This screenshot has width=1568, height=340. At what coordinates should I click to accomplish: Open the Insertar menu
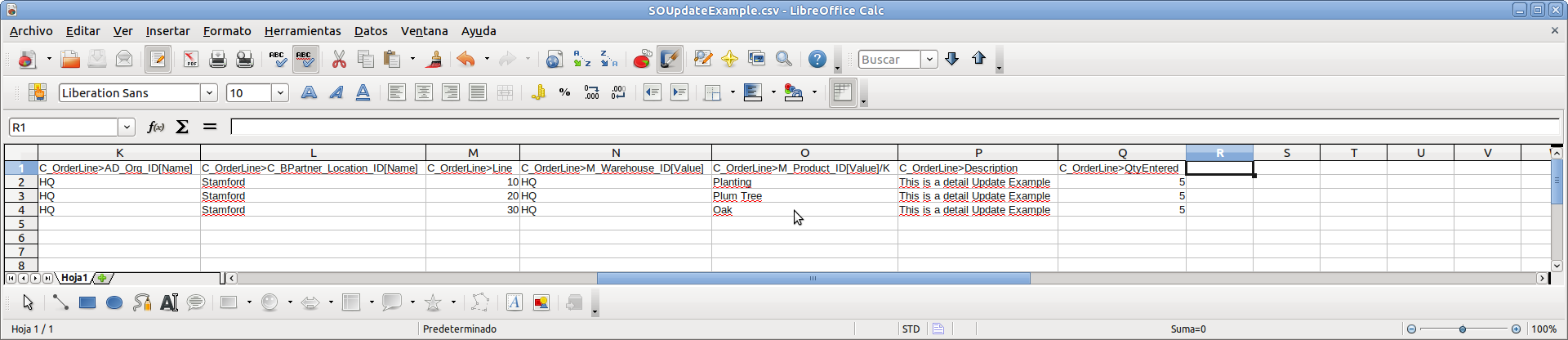(x=167, y=31)
